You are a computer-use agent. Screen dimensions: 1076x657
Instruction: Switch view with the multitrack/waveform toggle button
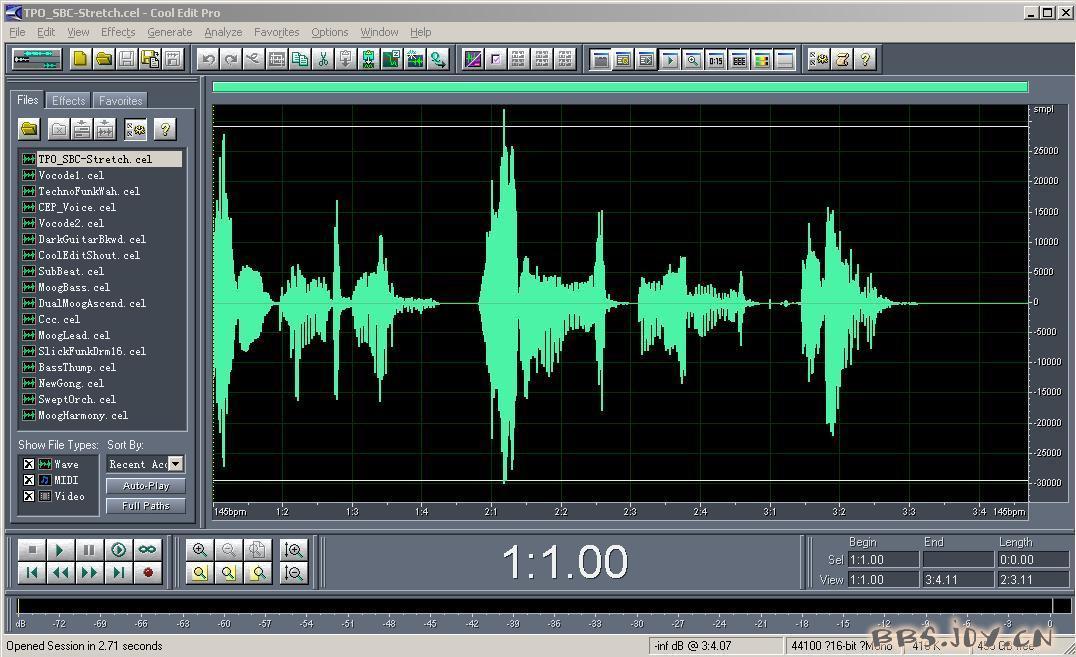[37, 59]
